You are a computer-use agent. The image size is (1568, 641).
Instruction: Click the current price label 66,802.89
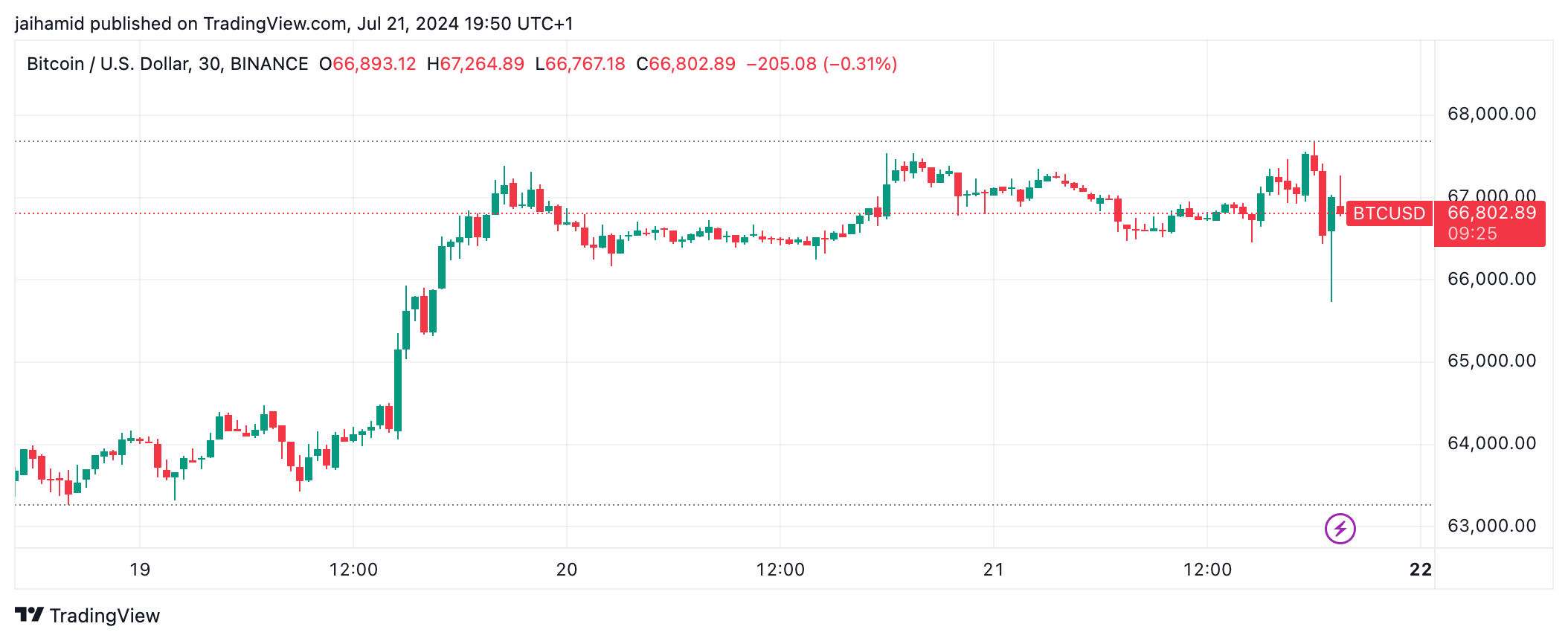pyautogui.click(x=1491, y=213)
